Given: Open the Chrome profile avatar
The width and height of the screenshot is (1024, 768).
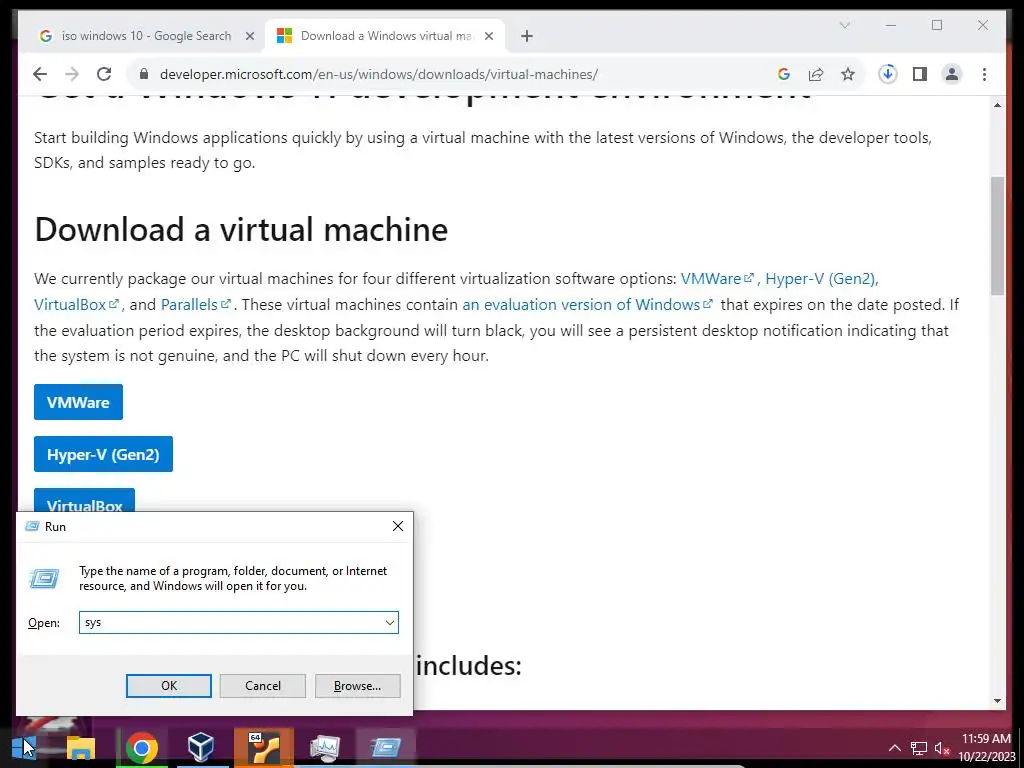Looking at the screenshot, I should [x=952, y=74].
